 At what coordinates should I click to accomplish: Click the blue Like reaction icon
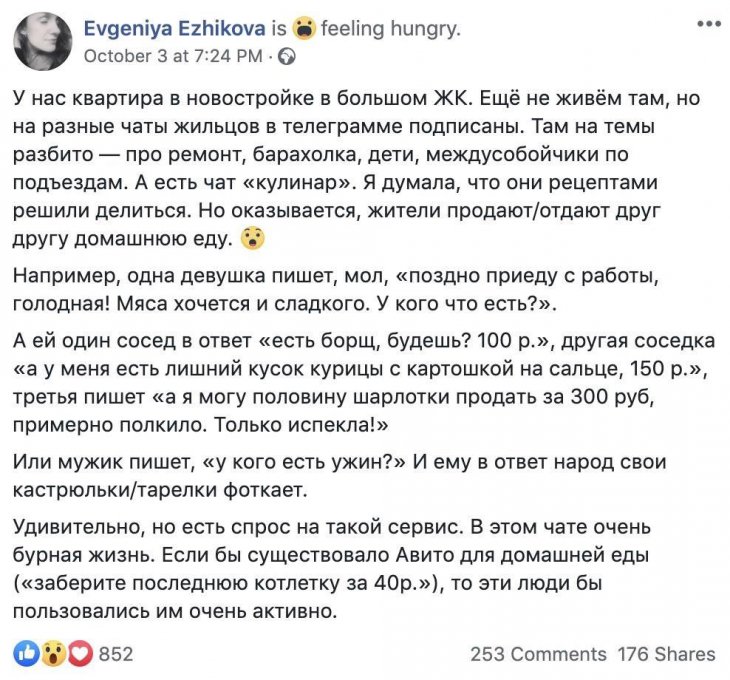click(25, 654)
